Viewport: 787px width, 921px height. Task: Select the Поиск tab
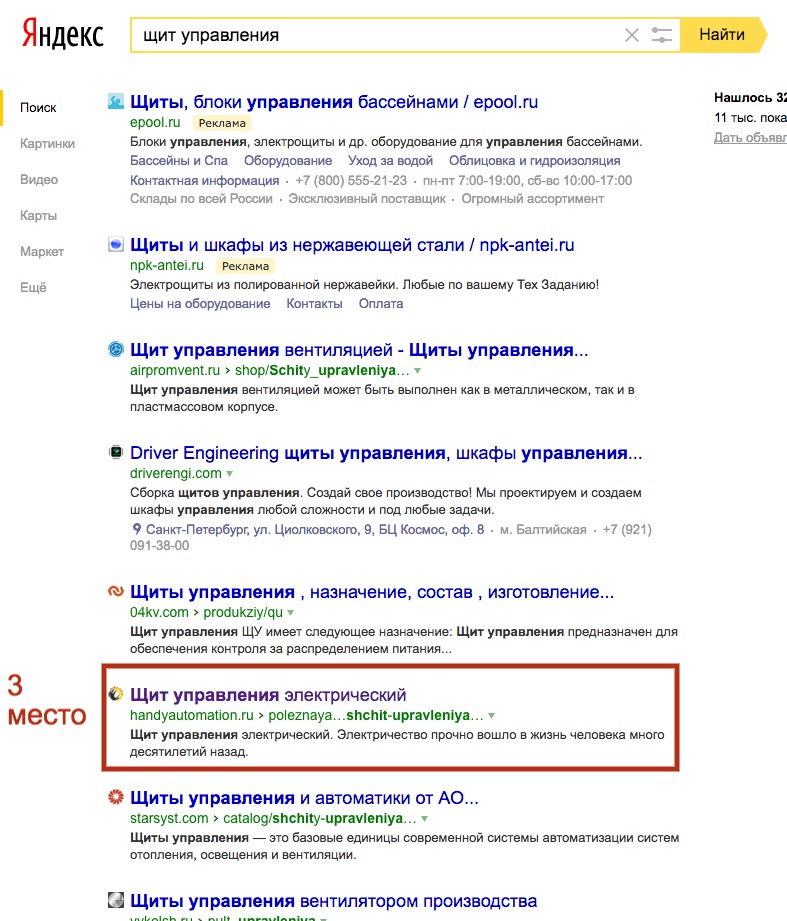pyautogui.click(x=38, y=107)
